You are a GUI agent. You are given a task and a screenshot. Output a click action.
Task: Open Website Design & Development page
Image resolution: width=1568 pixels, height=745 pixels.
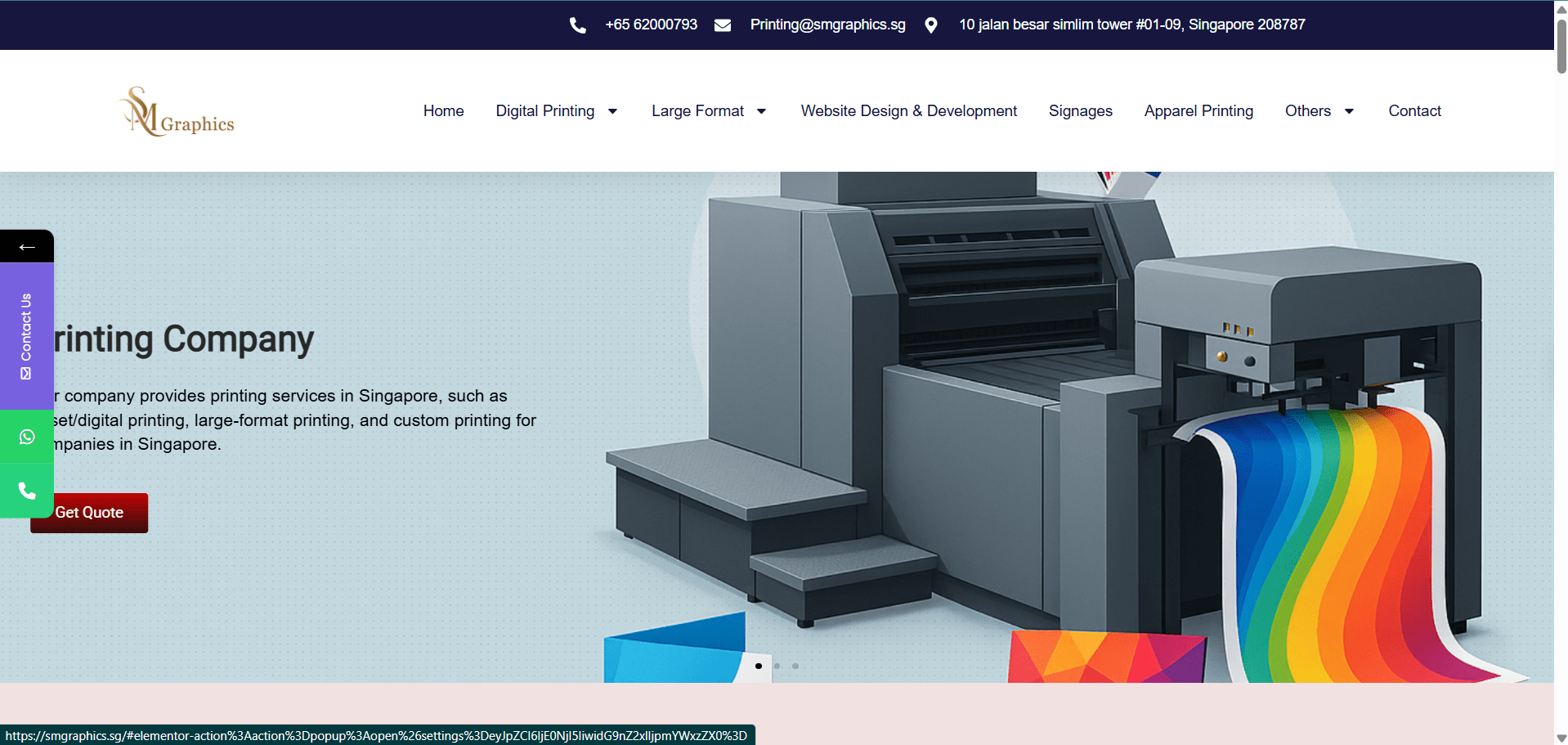pyautogui.click(x=908, y=111)
